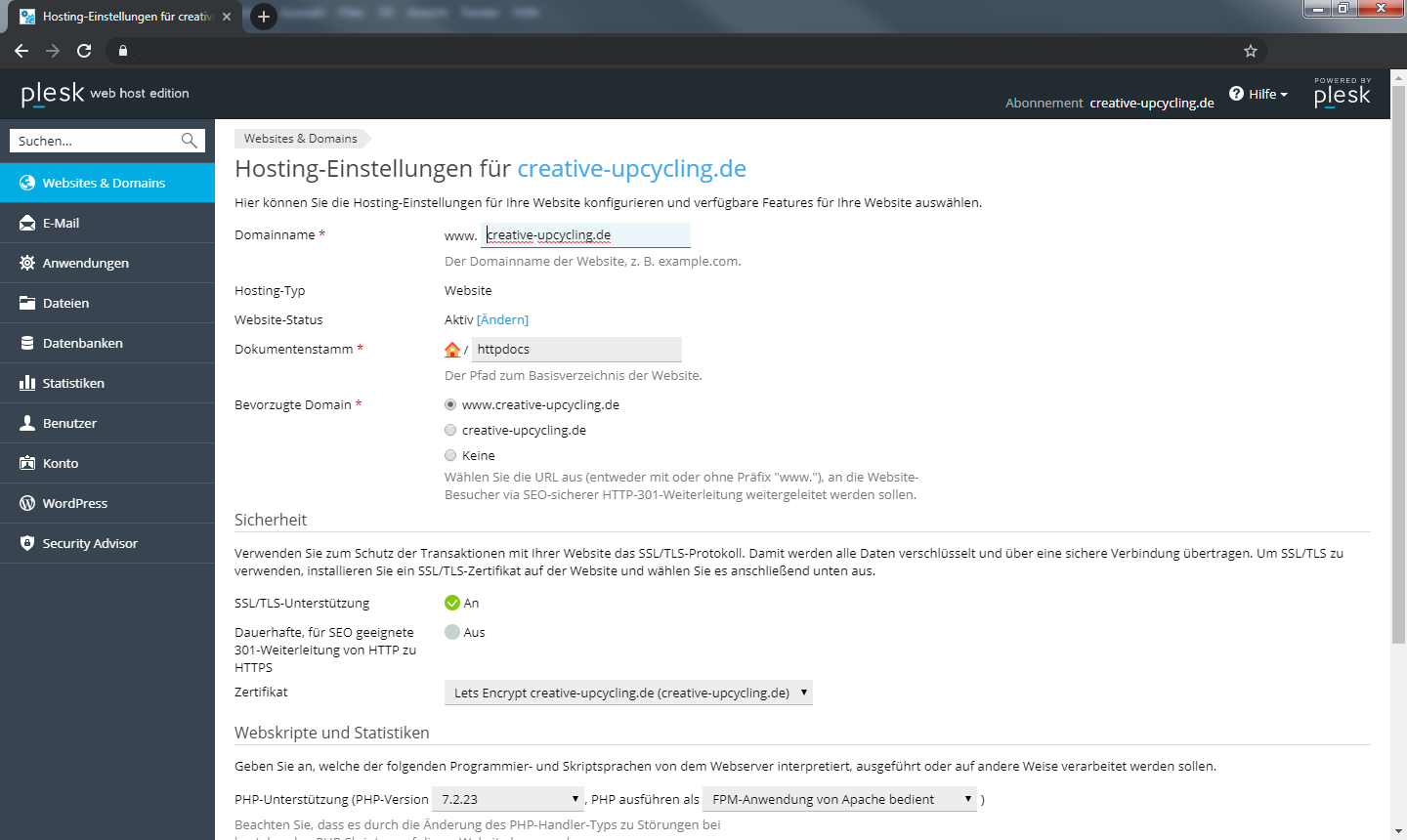Click the [Ändern] website status link

point(502,319)
